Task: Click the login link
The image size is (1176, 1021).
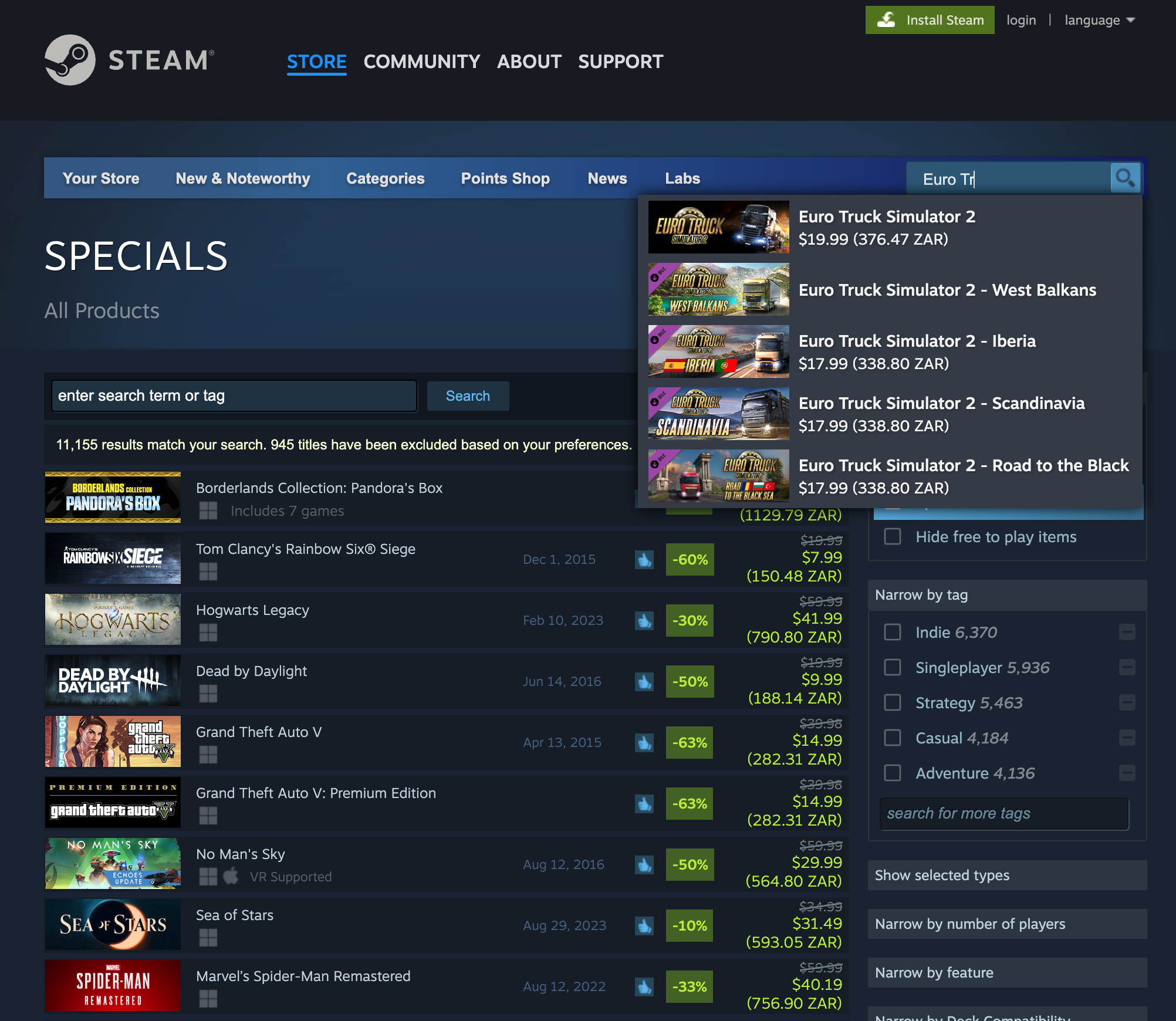Action: [1020, 20]
